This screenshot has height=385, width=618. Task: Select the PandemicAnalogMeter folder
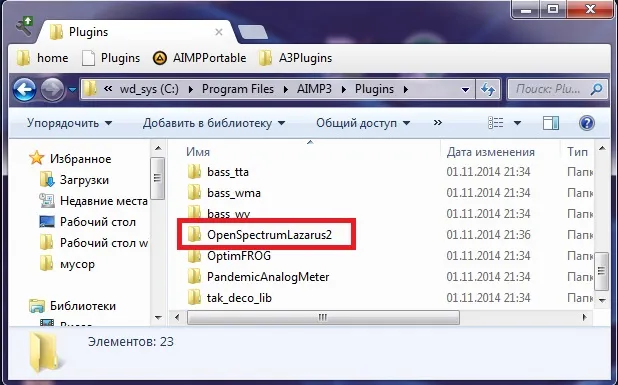pos(268,277)
